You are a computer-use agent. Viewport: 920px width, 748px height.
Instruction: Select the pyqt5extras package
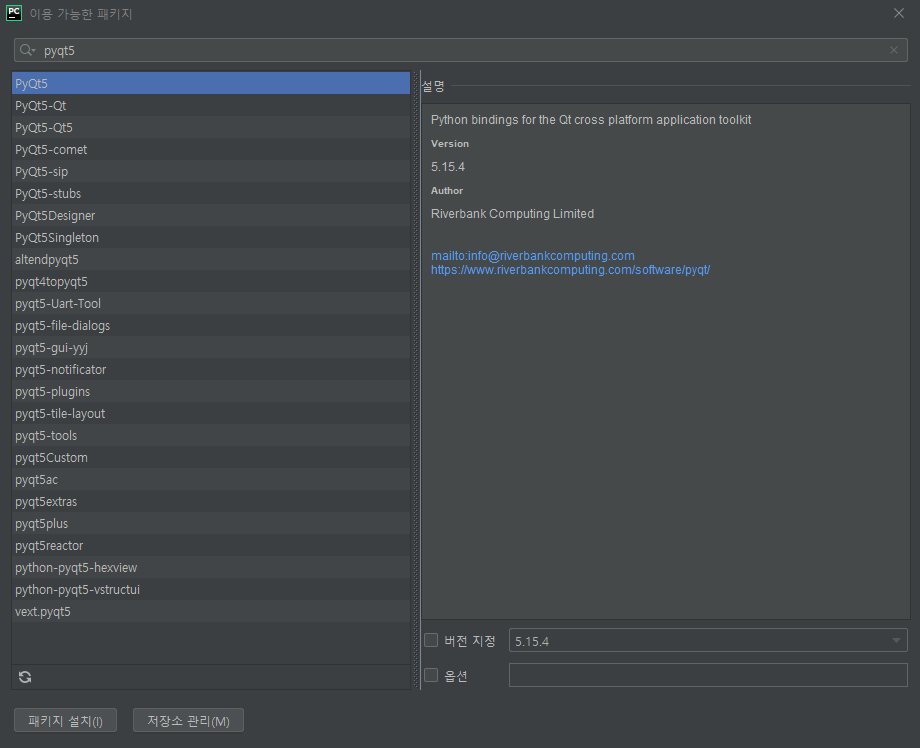[211, 502]
